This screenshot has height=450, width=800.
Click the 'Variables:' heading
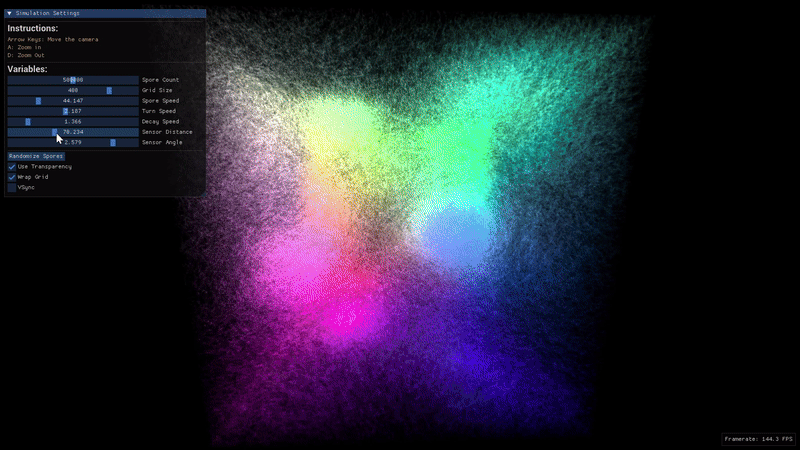click(x=28, y=69)
